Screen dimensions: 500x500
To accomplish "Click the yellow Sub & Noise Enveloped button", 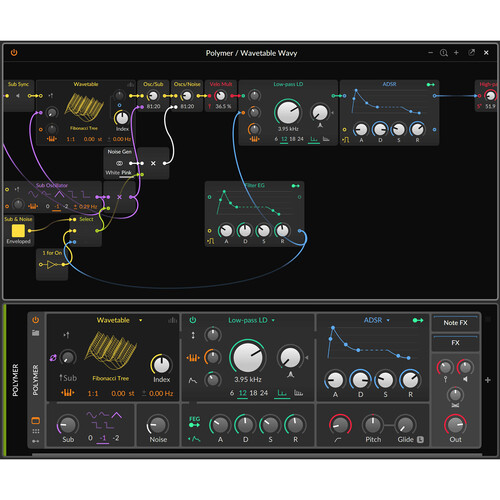I will 18,231.
